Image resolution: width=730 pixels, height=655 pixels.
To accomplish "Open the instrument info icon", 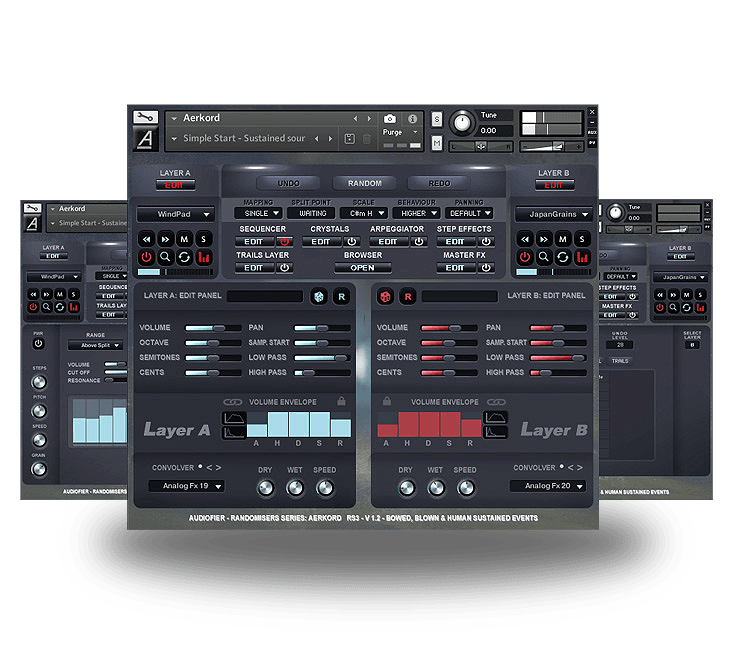I will [x=412, y=119].
